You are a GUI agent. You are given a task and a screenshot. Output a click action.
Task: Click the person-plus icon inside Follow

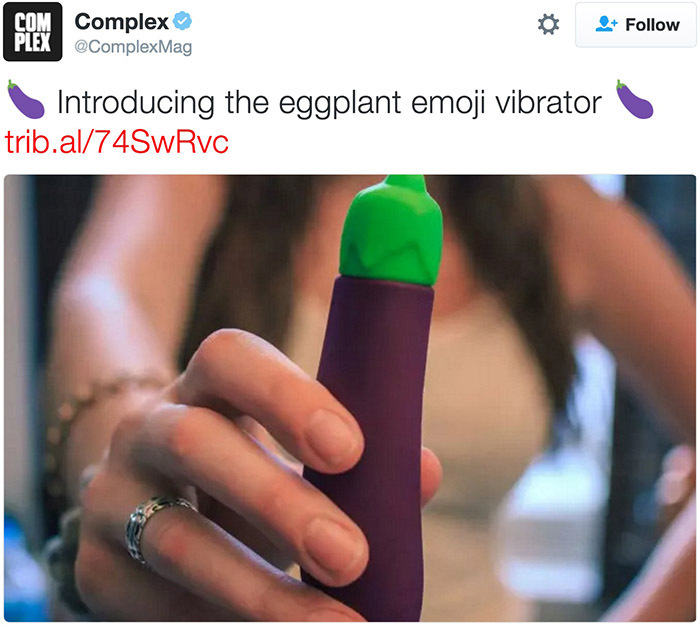coord(606,24)
